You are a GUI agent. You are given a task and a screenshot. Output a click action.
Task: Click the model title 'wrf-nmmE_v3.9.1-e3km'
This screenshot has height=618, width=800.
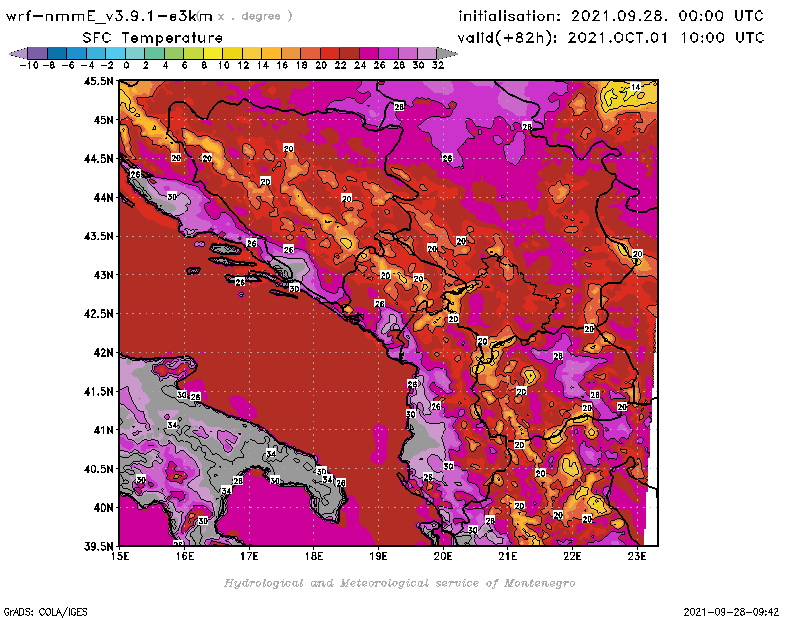click(109, 16)
